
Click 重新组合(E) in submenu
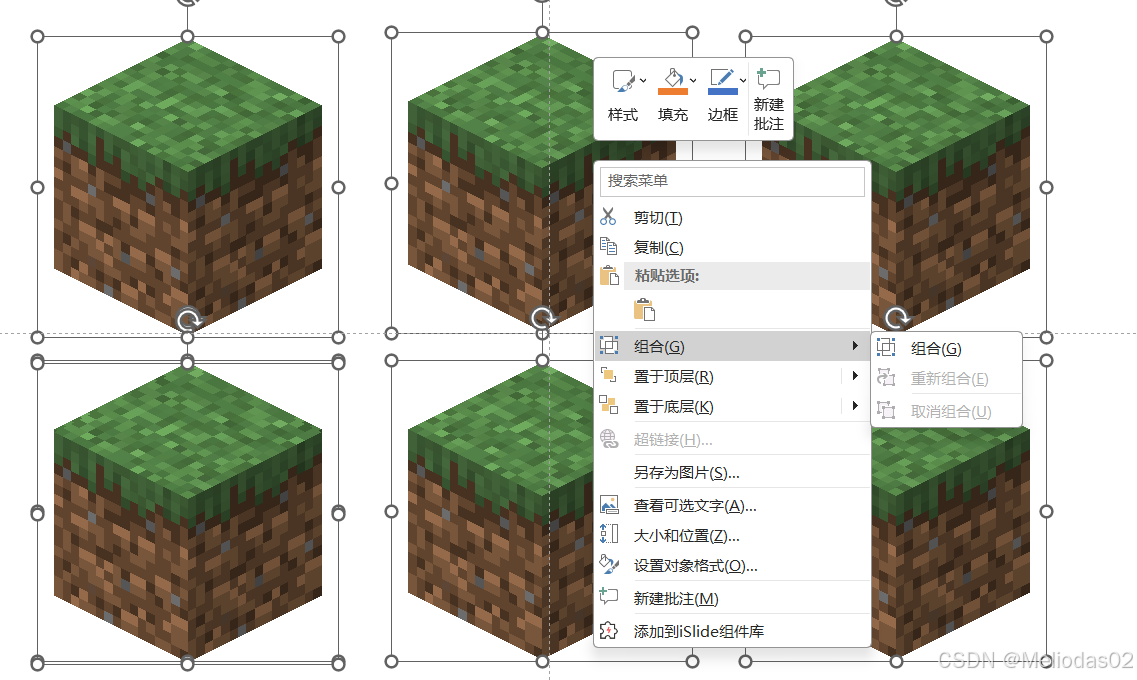coord(946,378)
